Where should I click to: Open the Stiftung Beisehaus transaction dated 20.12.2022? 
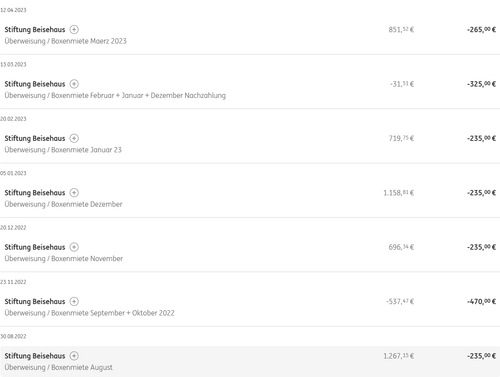coord(250,252)
